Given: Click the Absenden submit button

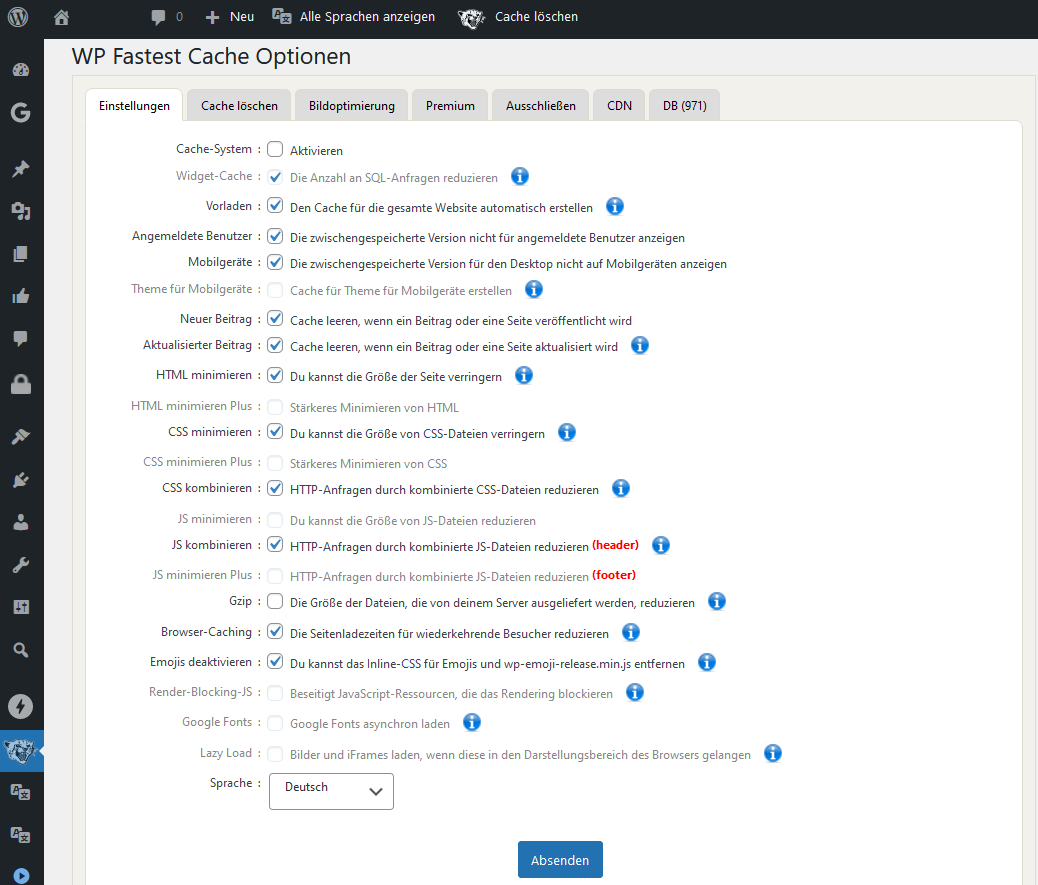Looking at the screenshot, I should point(560,859).
